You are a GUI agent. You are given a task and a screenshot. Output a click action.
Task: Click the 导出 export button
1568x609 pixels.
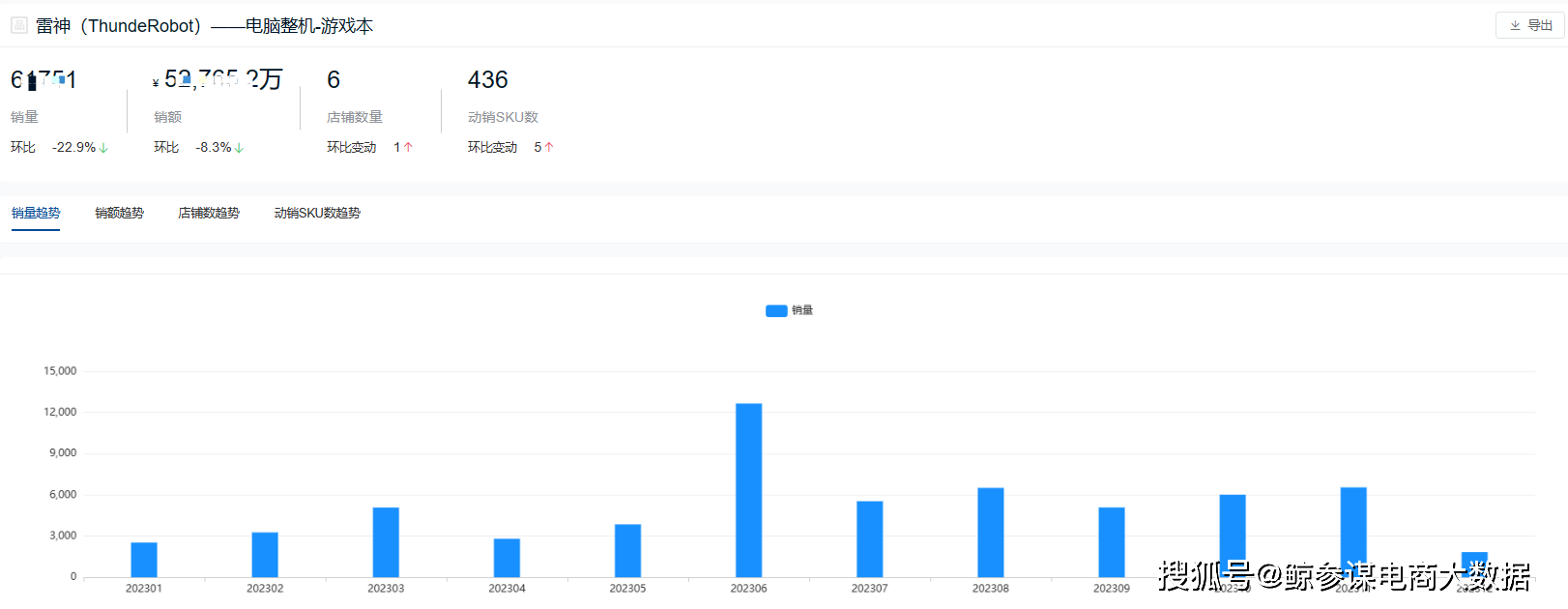pyautogui.click(x=1530, y=26)
